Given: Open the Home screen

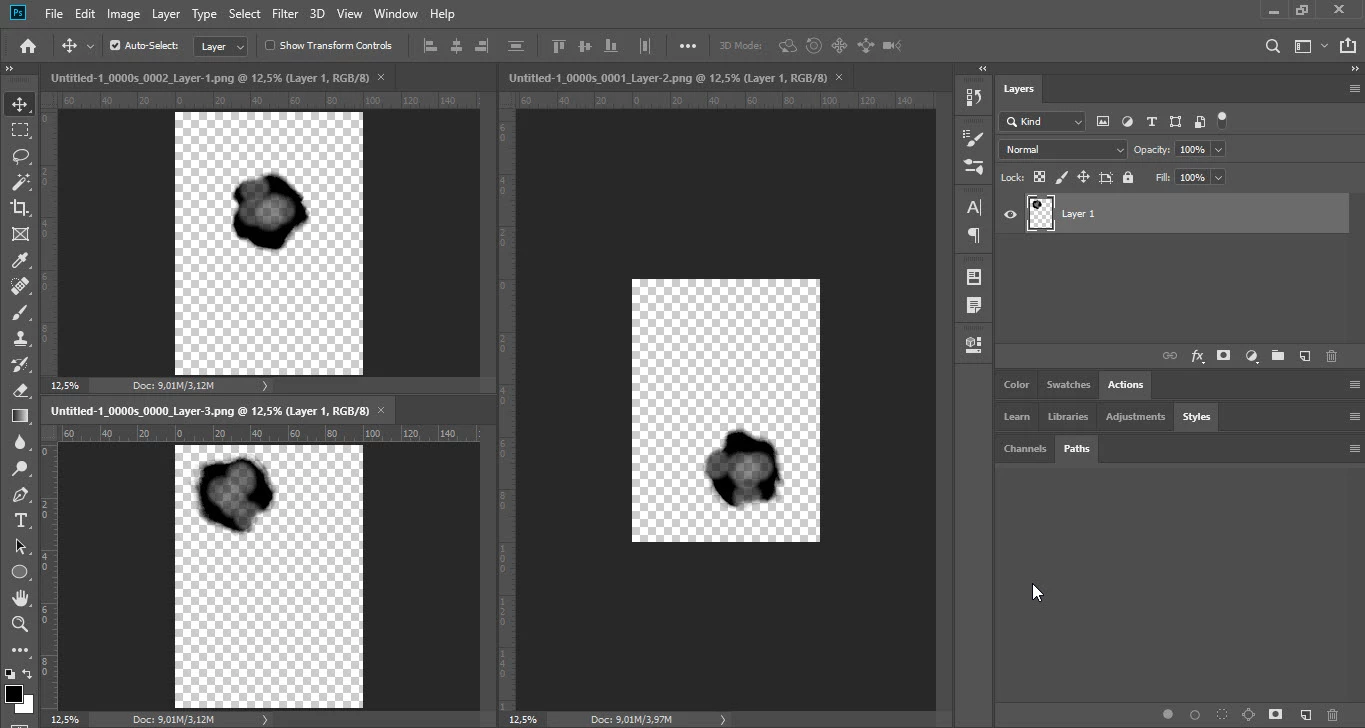Looking at the screenshot, I should [x=28, y=45].
